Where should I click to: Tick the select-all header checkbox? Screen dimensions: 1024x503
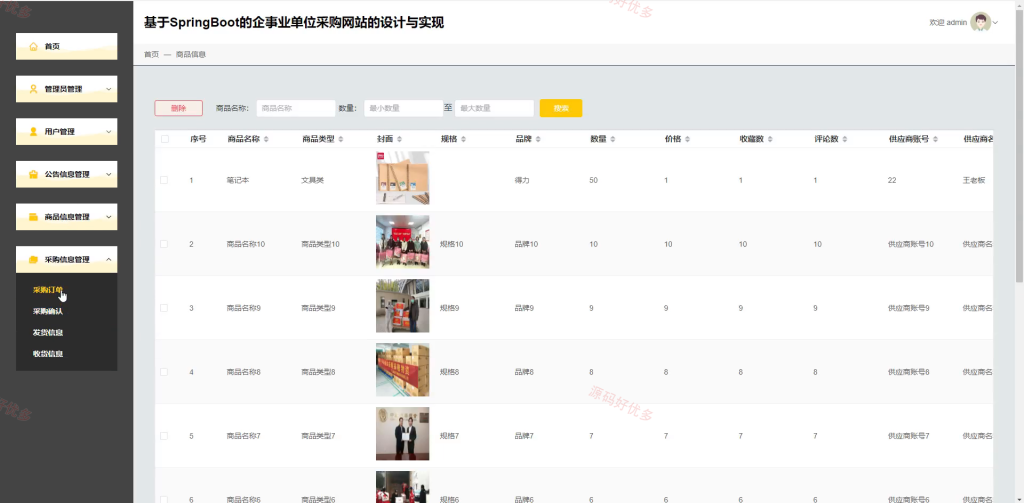pos(165,139)
